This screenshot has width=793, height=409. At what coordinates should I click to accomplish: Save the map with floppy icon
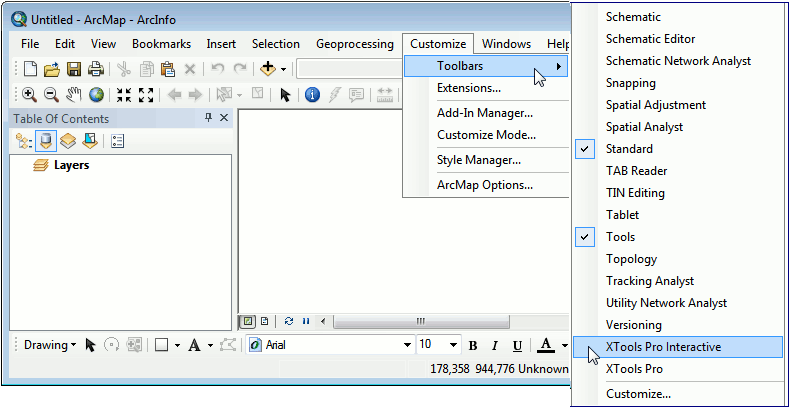(x=74, y=68)
